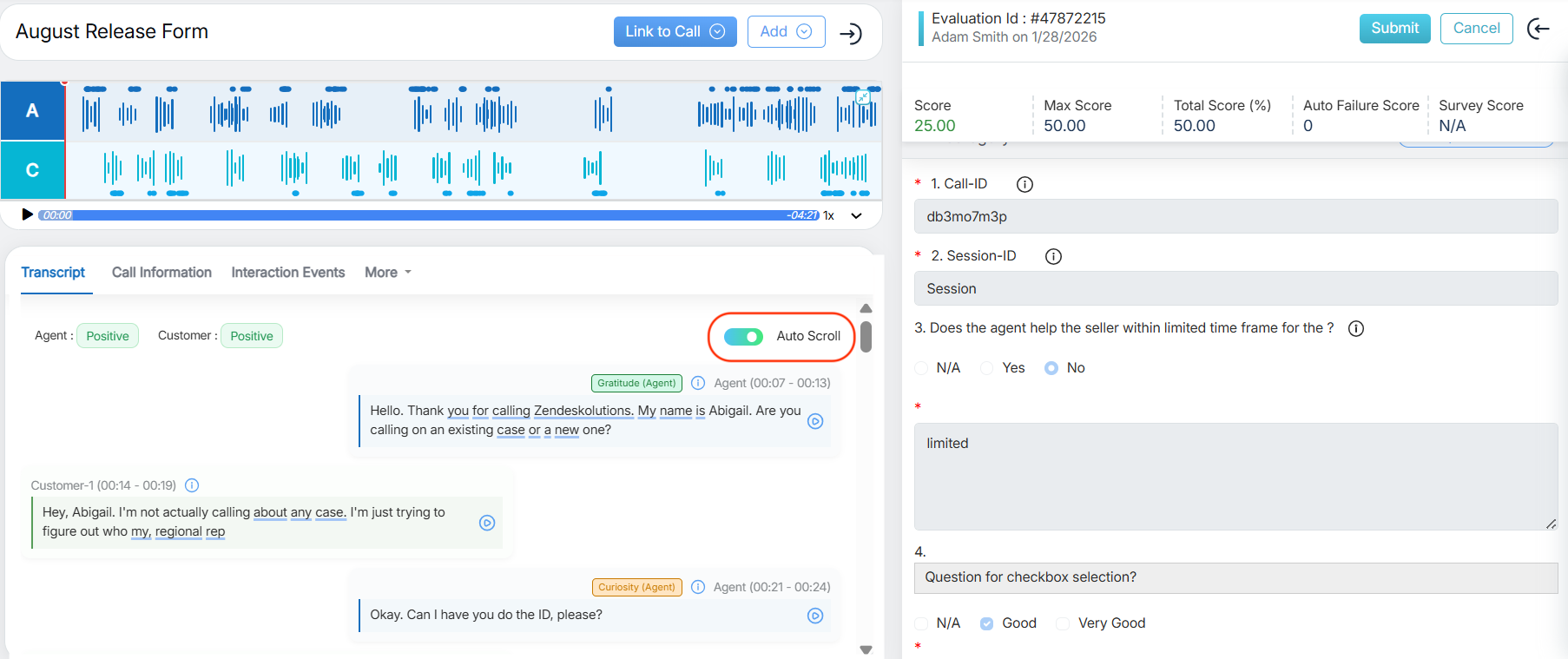Screen dimensions: 1568x659
Task: Toggle the Auto Scroll switch
Action: [743, 337]
